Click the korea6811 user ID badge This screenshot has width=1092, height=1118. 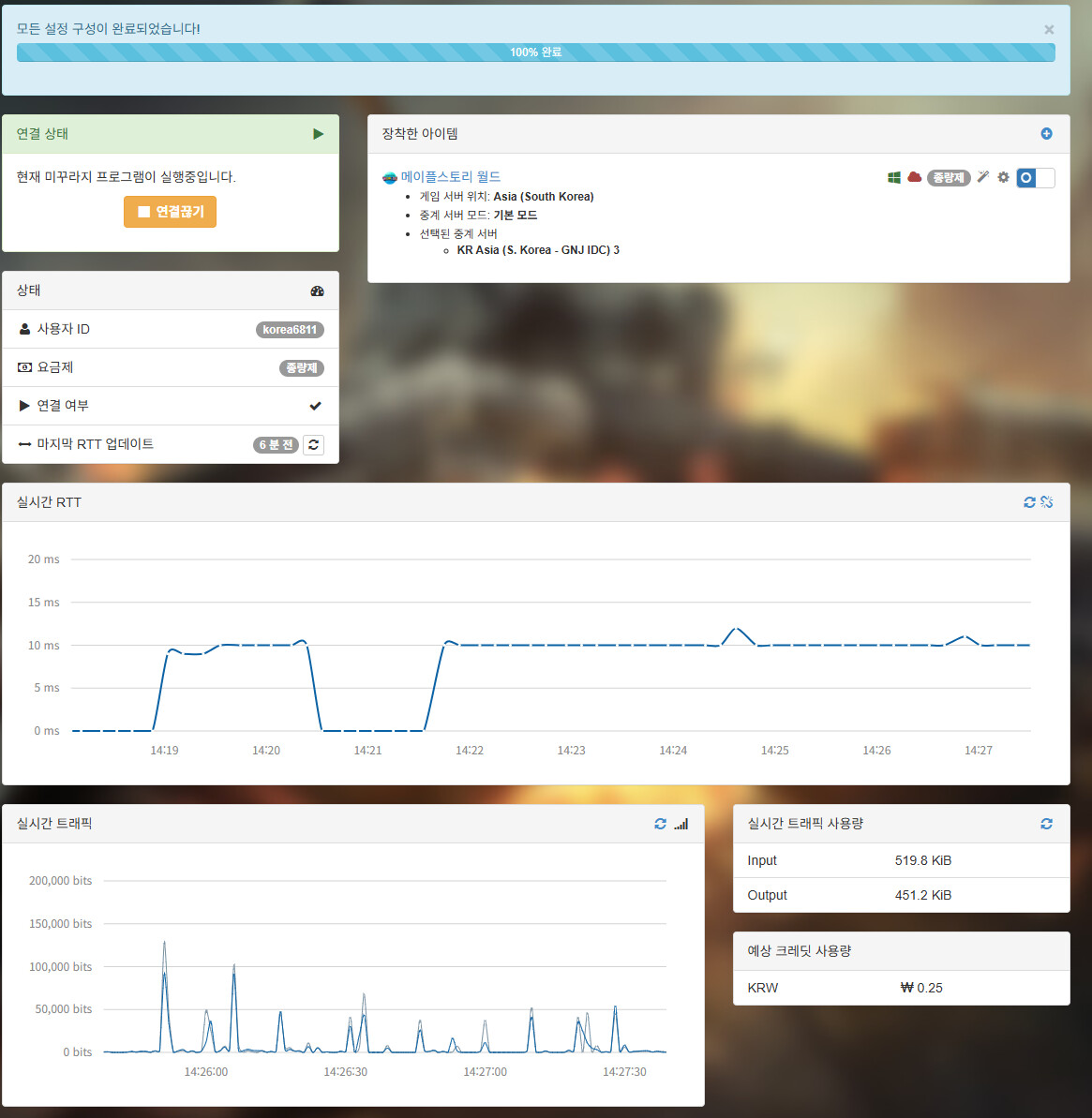click(x=290, y=329)
